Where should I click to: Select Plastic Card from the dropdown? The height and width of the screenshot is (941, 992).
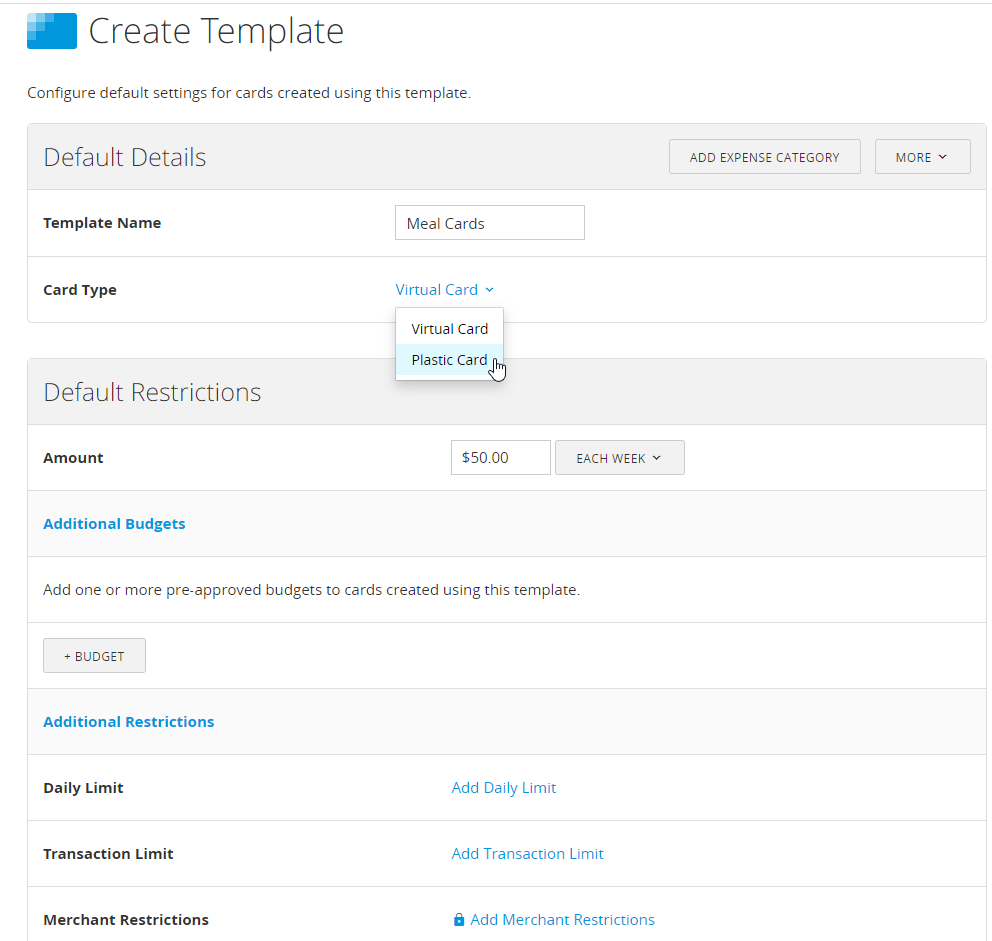[449, 359]
